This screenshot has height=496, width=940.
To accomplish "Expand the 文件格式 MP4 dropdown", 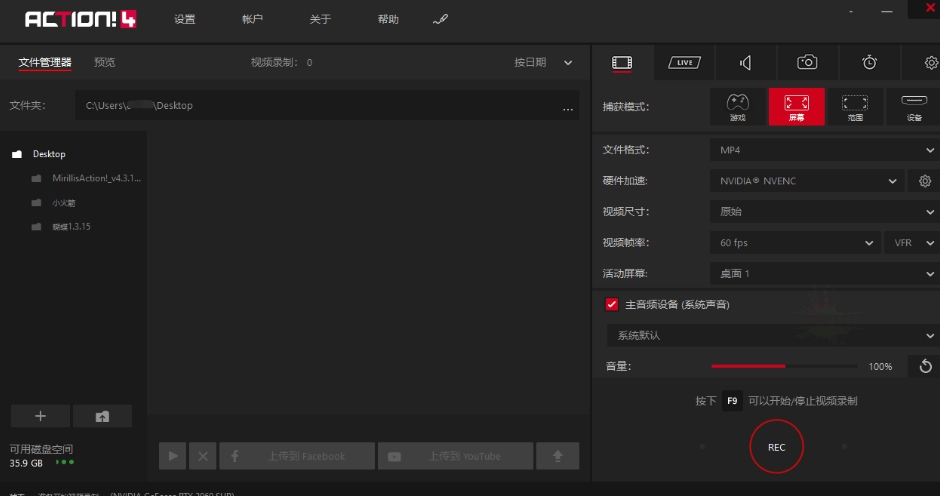I will click(824, 150).
